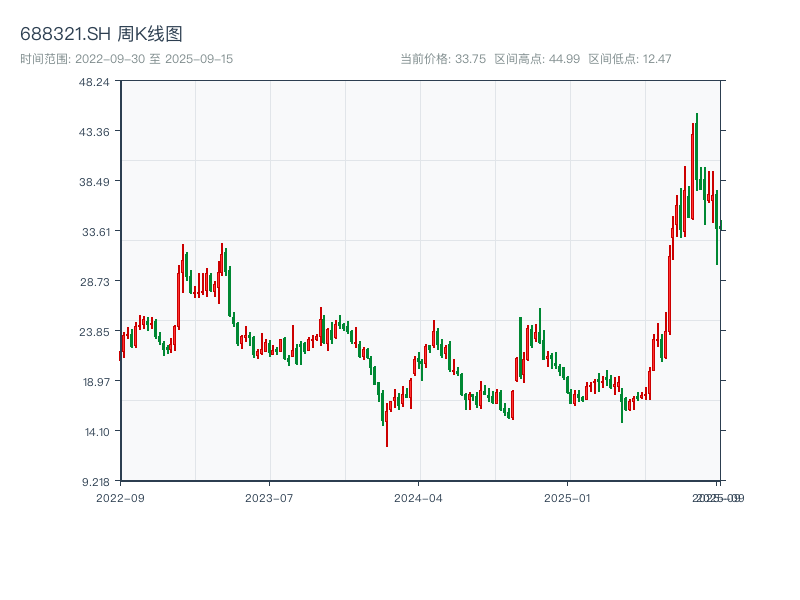This screenshot has height=600, width=800.
Task: Click the y-axis label 28.73
Action: 95,282
